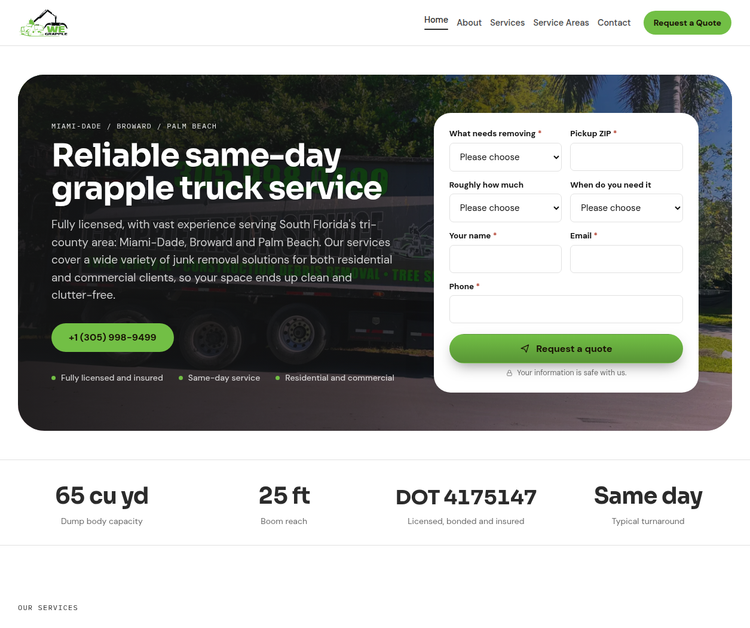The width and height of the screenshot is (750, 628).
Task: Expand the What needs removing dropdown
Action: [x=505, y=157]
